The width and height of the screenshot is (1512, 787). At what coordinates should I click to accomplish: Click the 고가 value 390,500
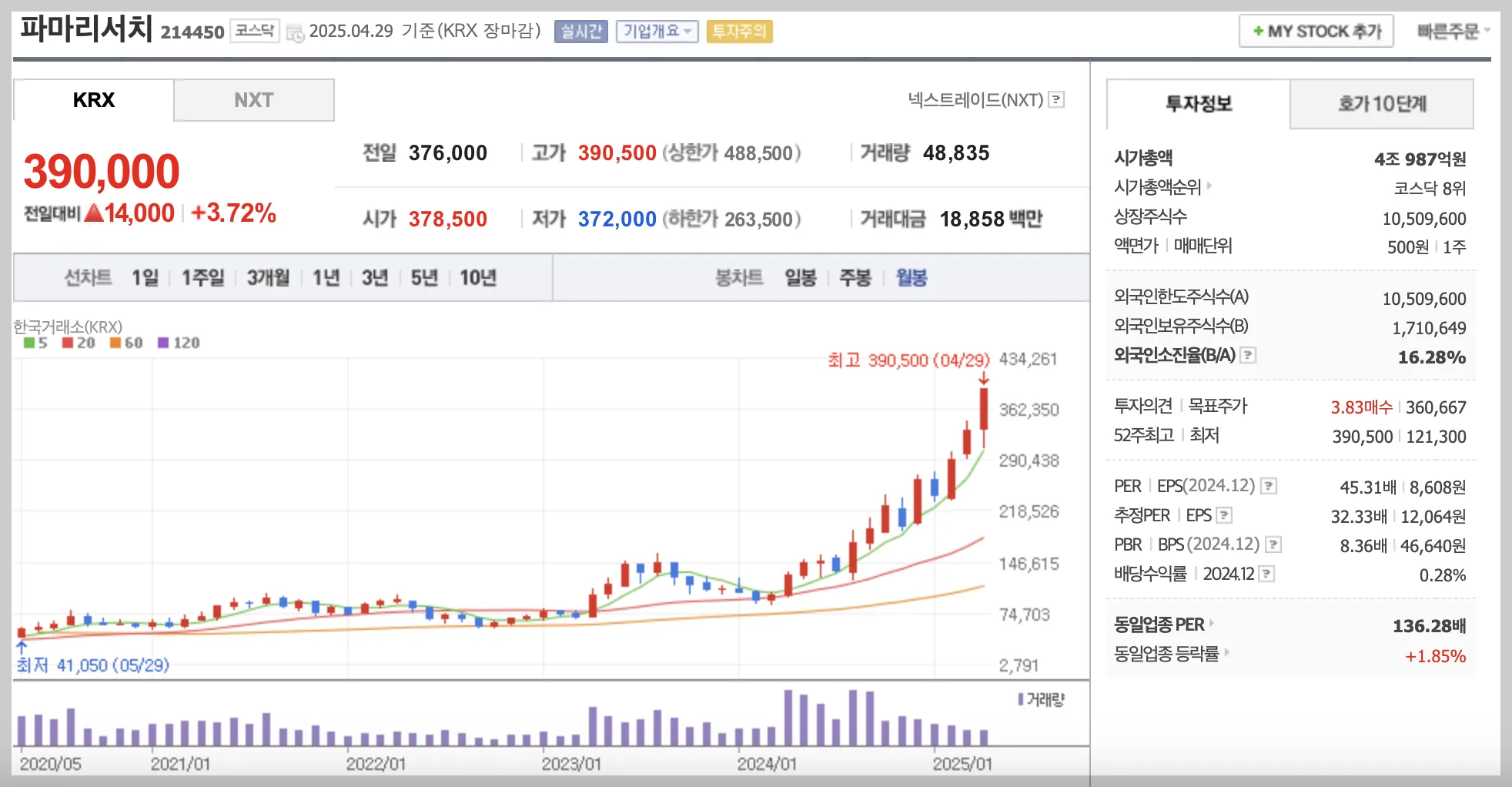tap(617, 152)
